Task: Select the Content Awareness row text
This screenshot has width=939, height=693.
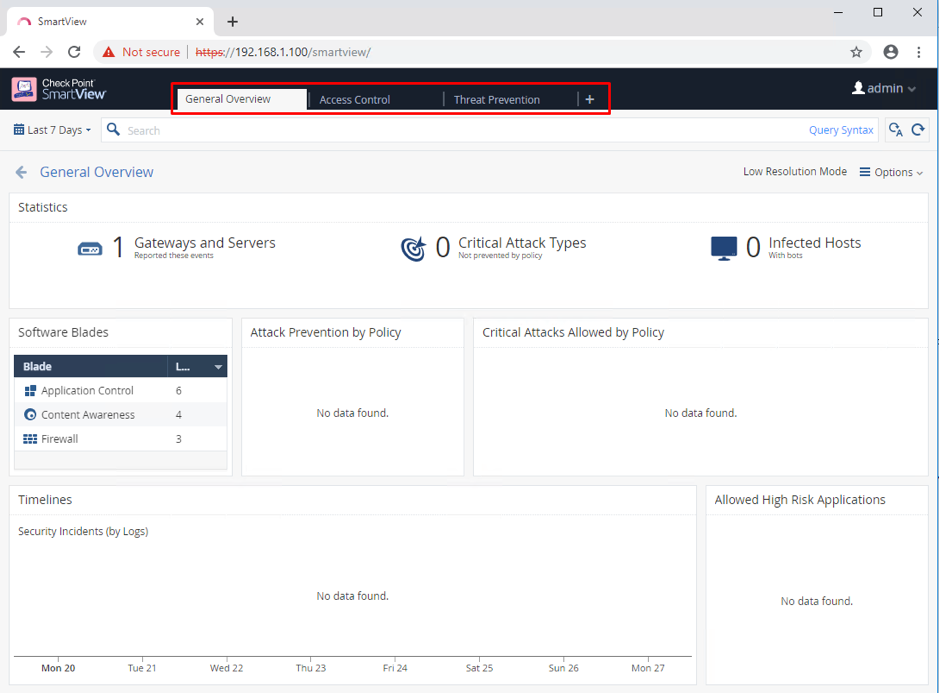Action: [x=88, y=414]
